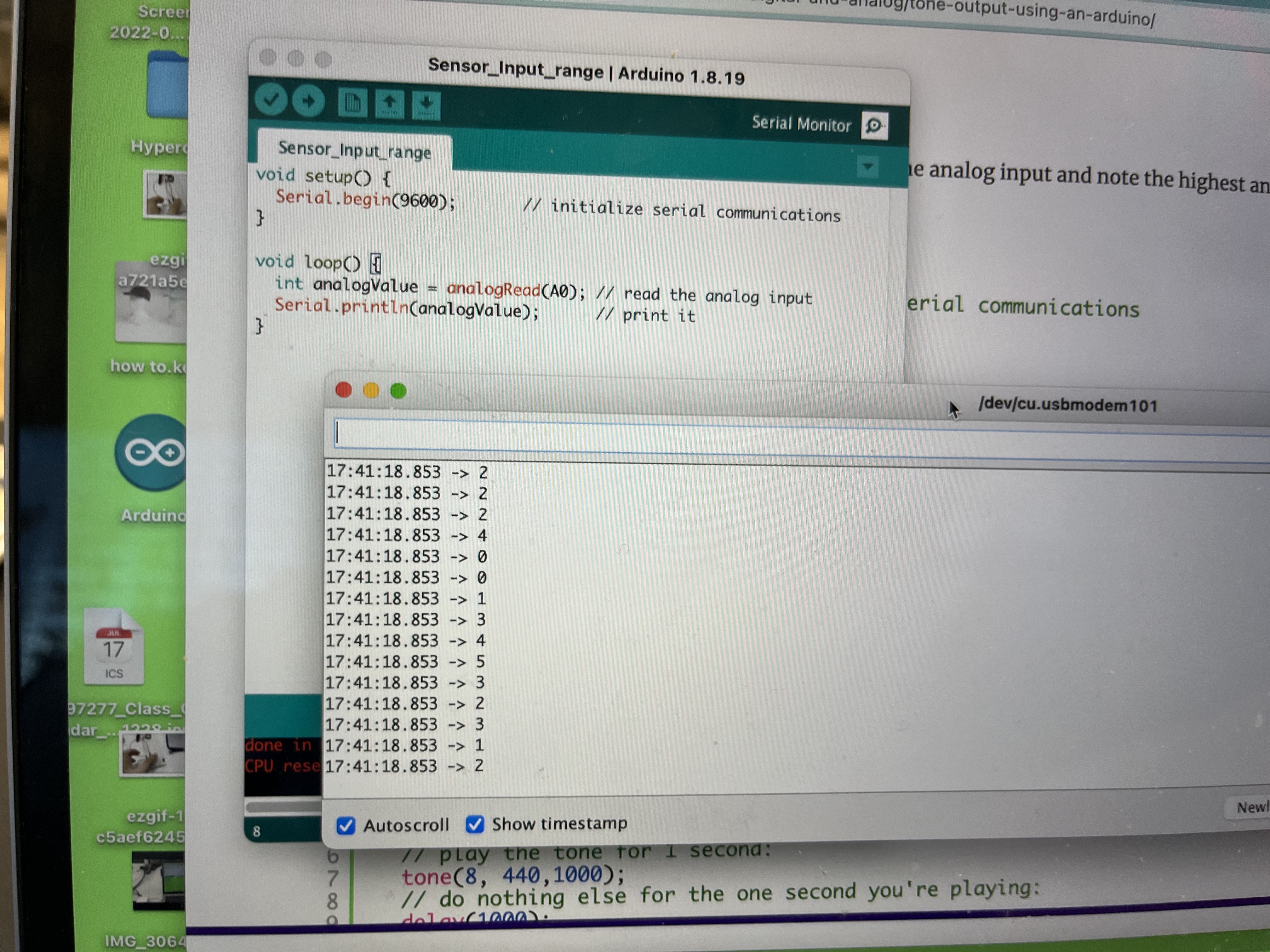Screen dimensions: 1270x952
Task: Click the Verify checkmark button
Action: [x=271, y=100]
